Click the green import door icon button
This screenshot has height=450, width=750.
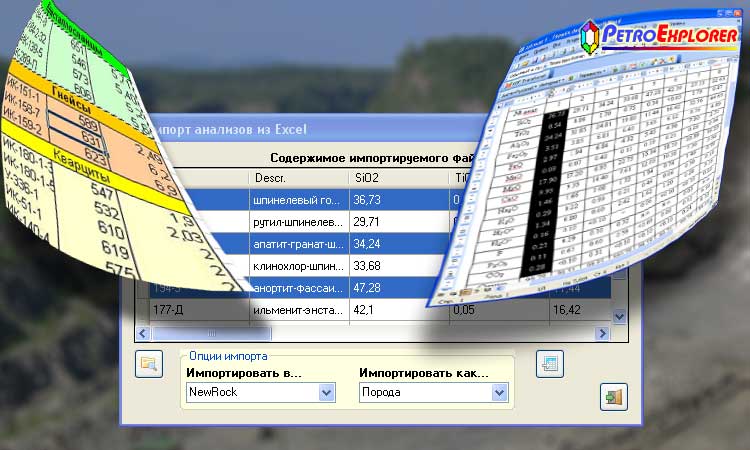[x=614, y=397]
